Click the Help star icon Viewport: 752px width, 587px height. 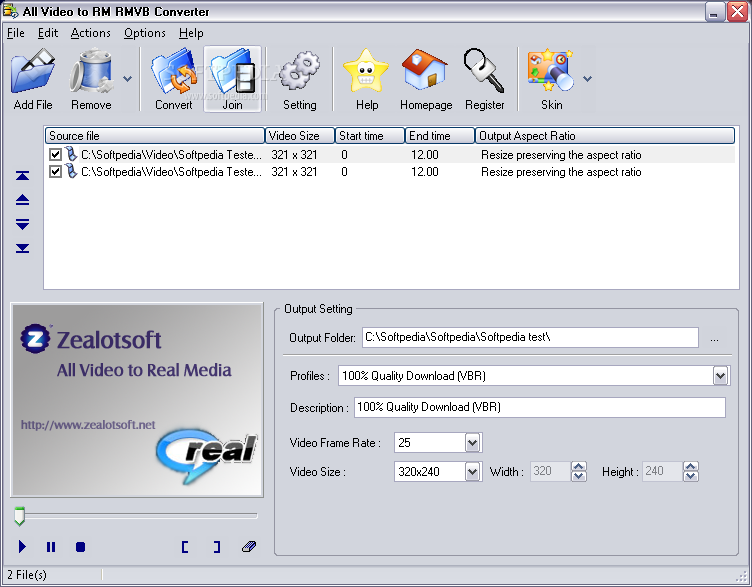click(x=367, y=80)
